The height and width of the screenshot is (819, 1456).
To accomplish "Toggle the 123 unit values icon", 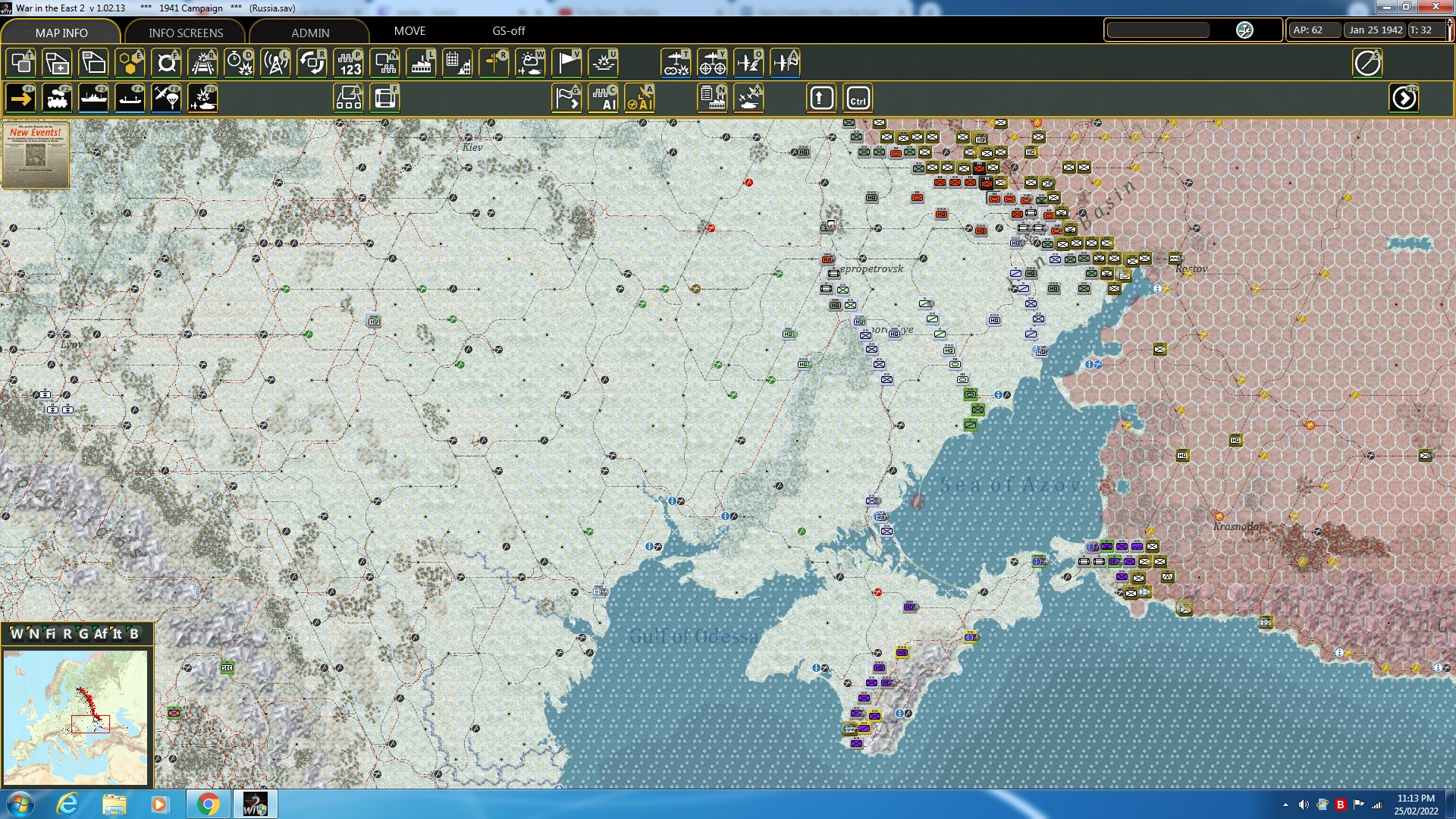I will (x=349, y=63).
